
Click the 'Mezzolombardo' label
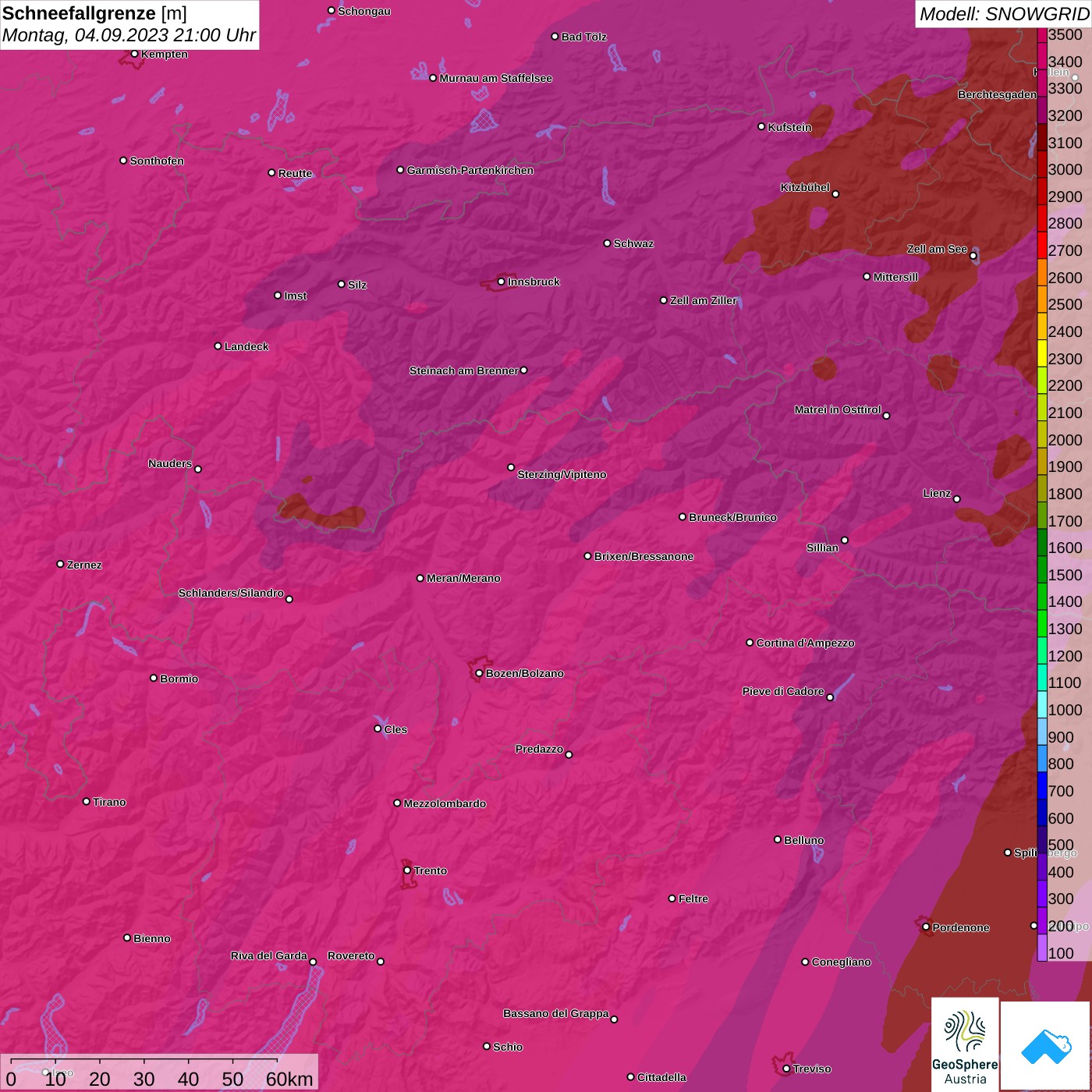[x=445, y=803]
